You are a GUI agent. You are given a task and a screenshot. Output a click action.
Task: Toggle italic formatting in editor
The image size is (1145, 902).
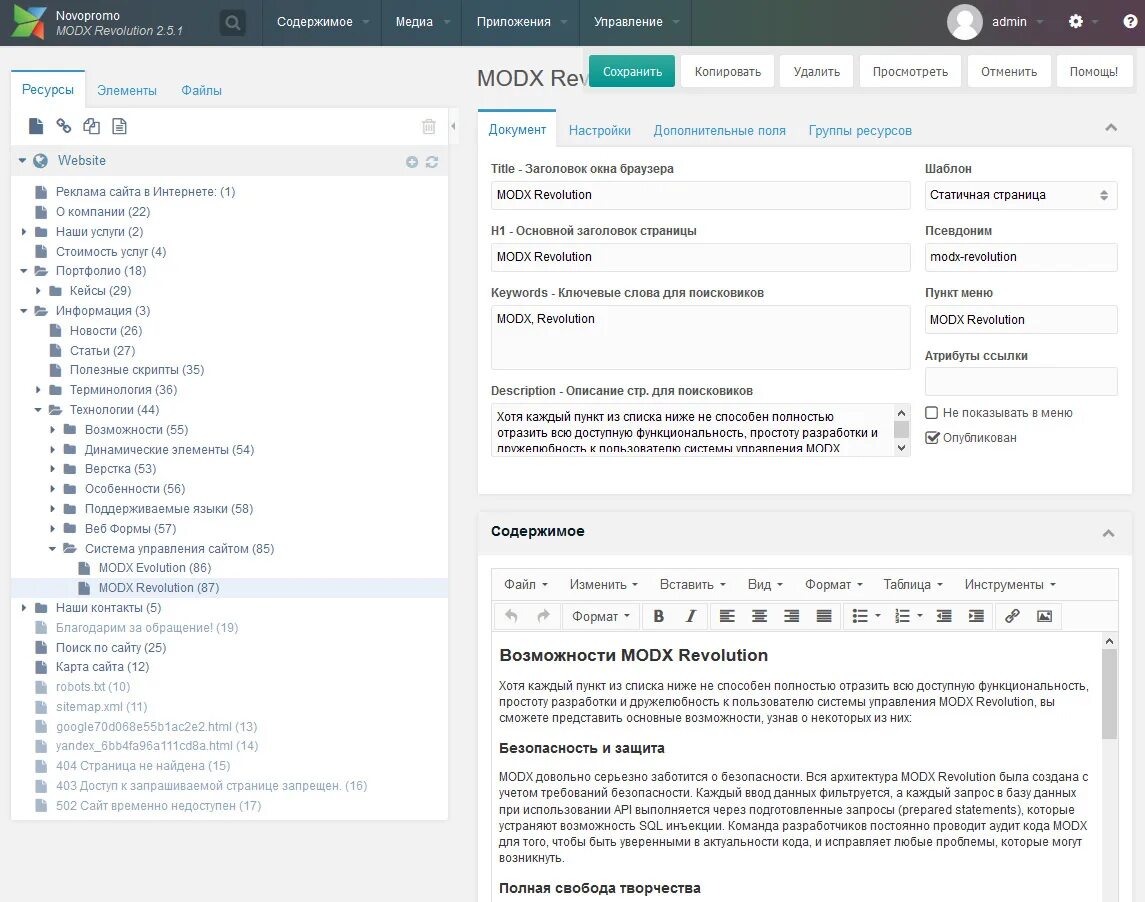[691, 616]
